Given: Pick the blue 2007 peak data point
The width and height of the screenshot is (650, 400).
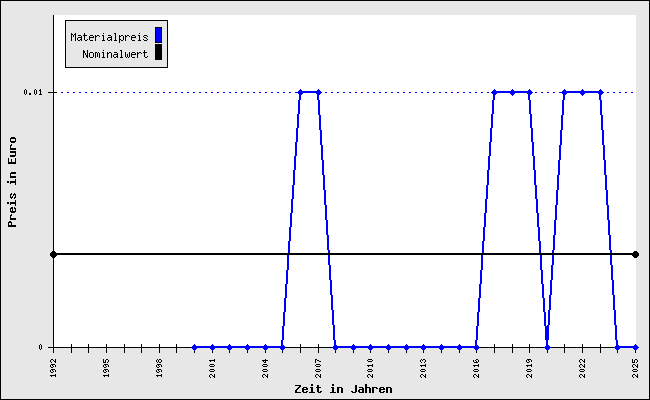Looking at the screenshot, I should (318, 92).
